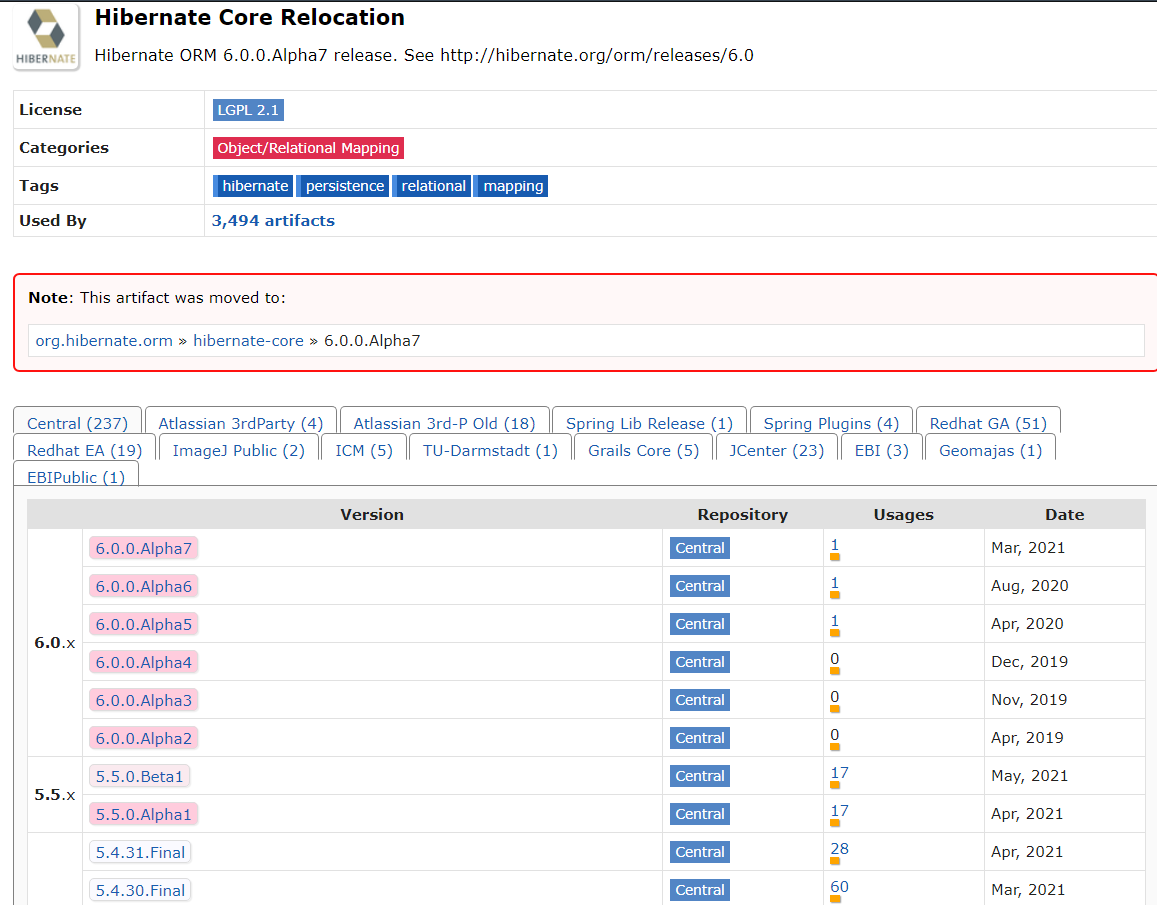Open version 6.0.0.Alpha4

point(143,662)
